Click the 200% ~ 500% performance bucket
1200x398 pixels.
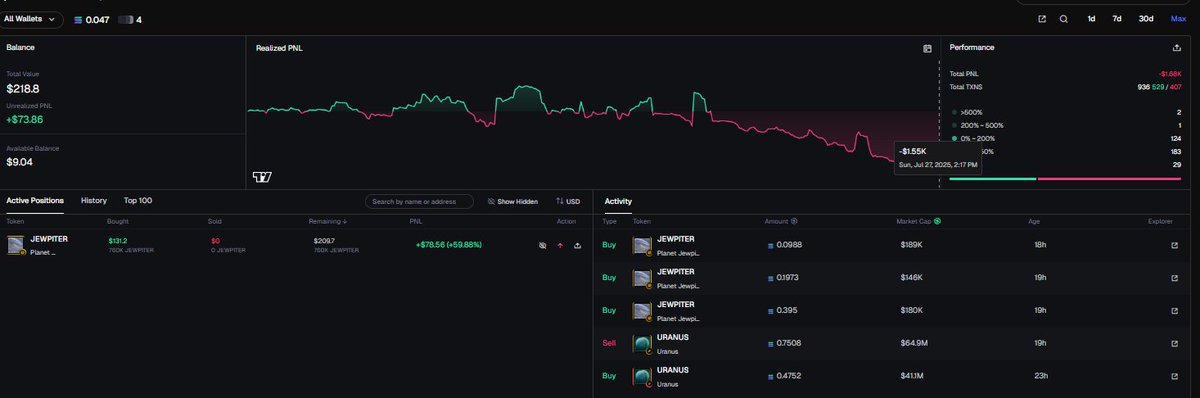[x=977, y=125]
